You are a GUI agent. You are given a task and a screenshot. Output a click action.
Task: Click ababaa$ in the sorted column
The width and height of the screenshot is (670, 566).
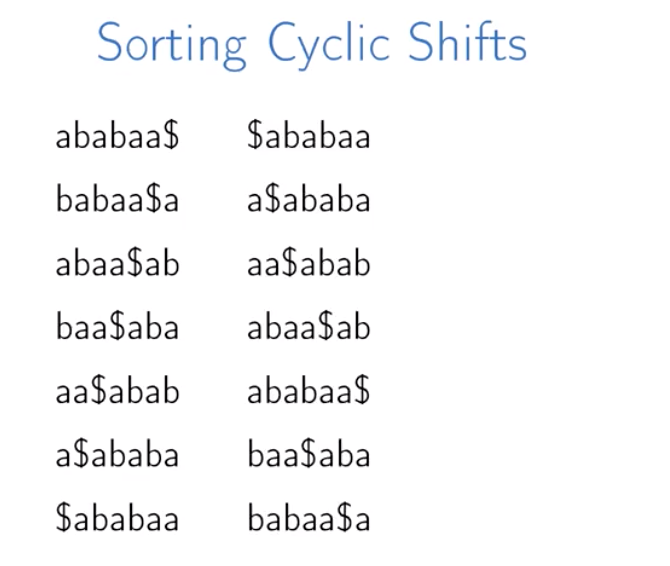click(x=309, y=390)
